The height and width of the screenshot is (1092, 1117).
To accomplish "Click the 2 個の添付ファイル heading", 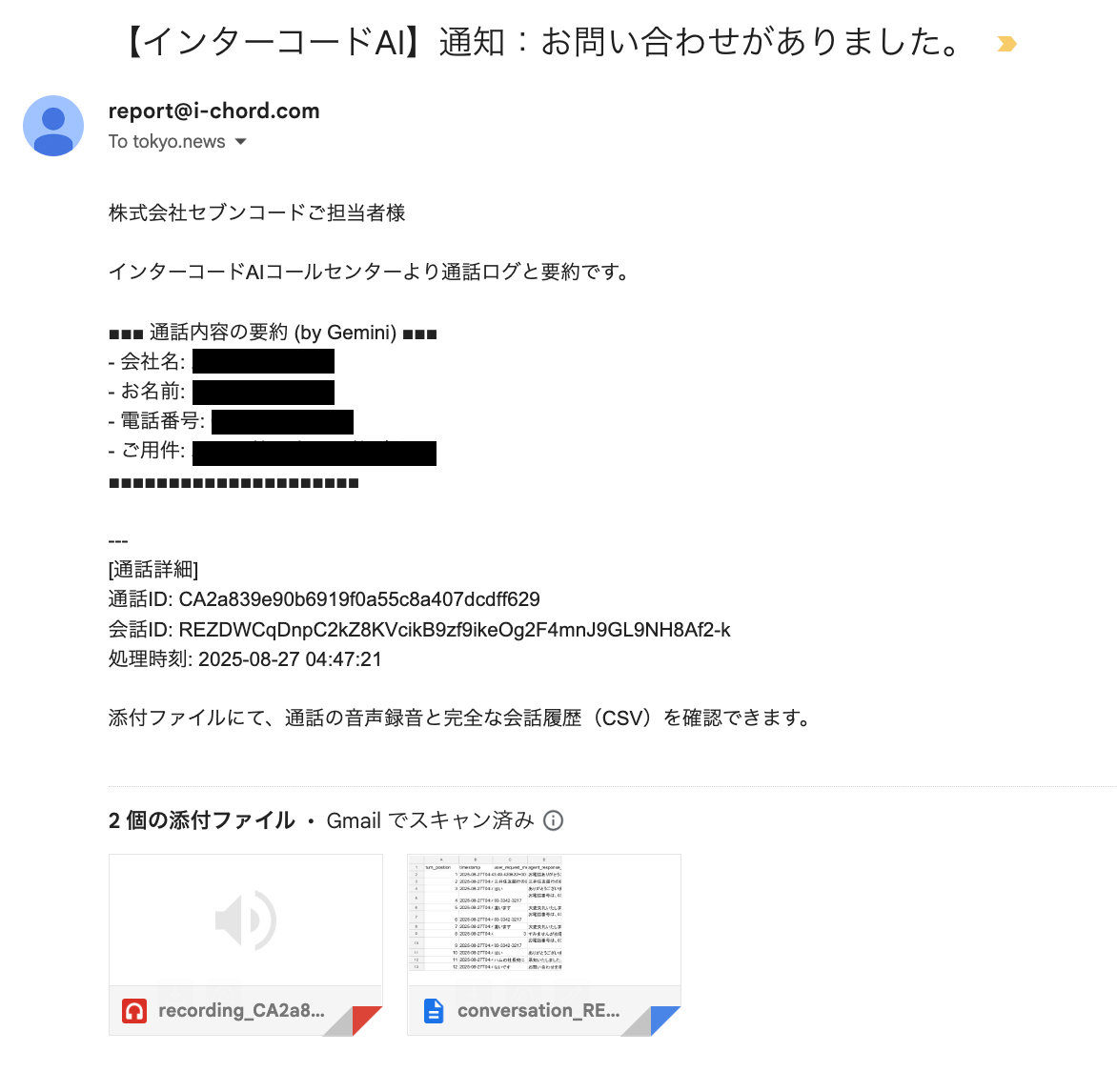I will [202, 820].
